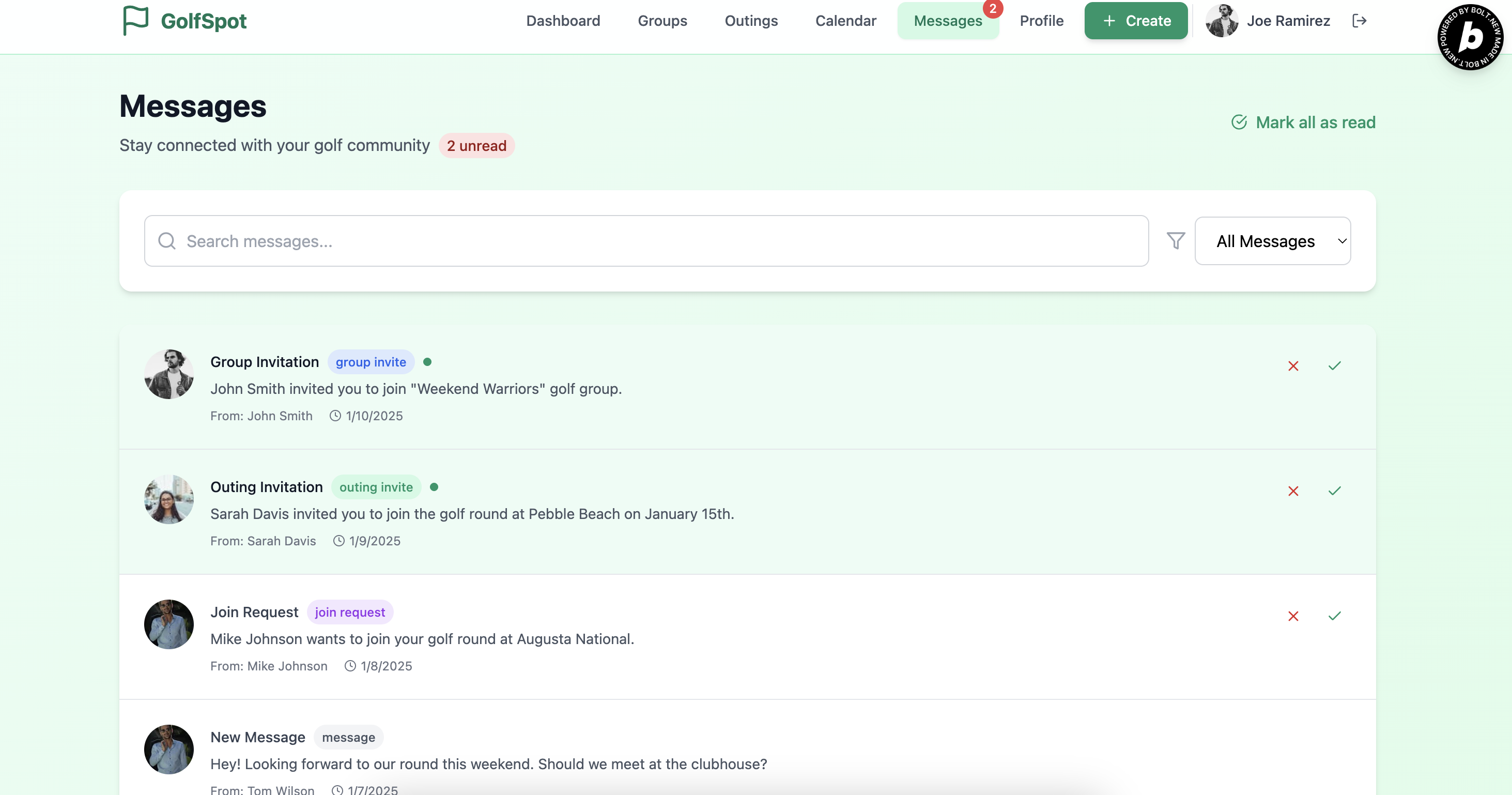Reject Mike Johnson's Join Request
This screenshot has width=1512, height=795.
coord(1293,616)
